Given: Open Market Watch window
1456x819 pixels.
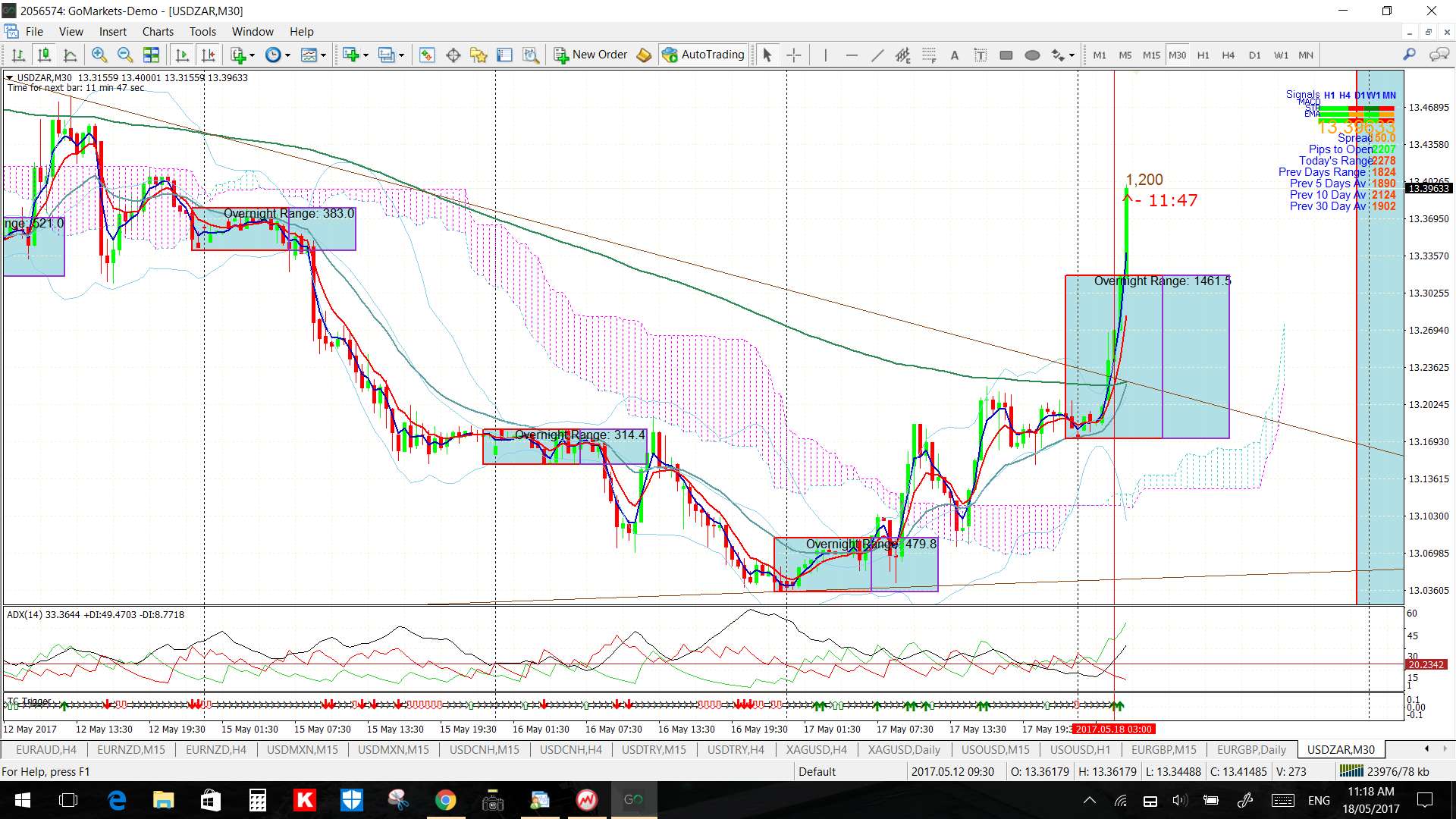Looking at the screenshot, I should tap(427, 55).
